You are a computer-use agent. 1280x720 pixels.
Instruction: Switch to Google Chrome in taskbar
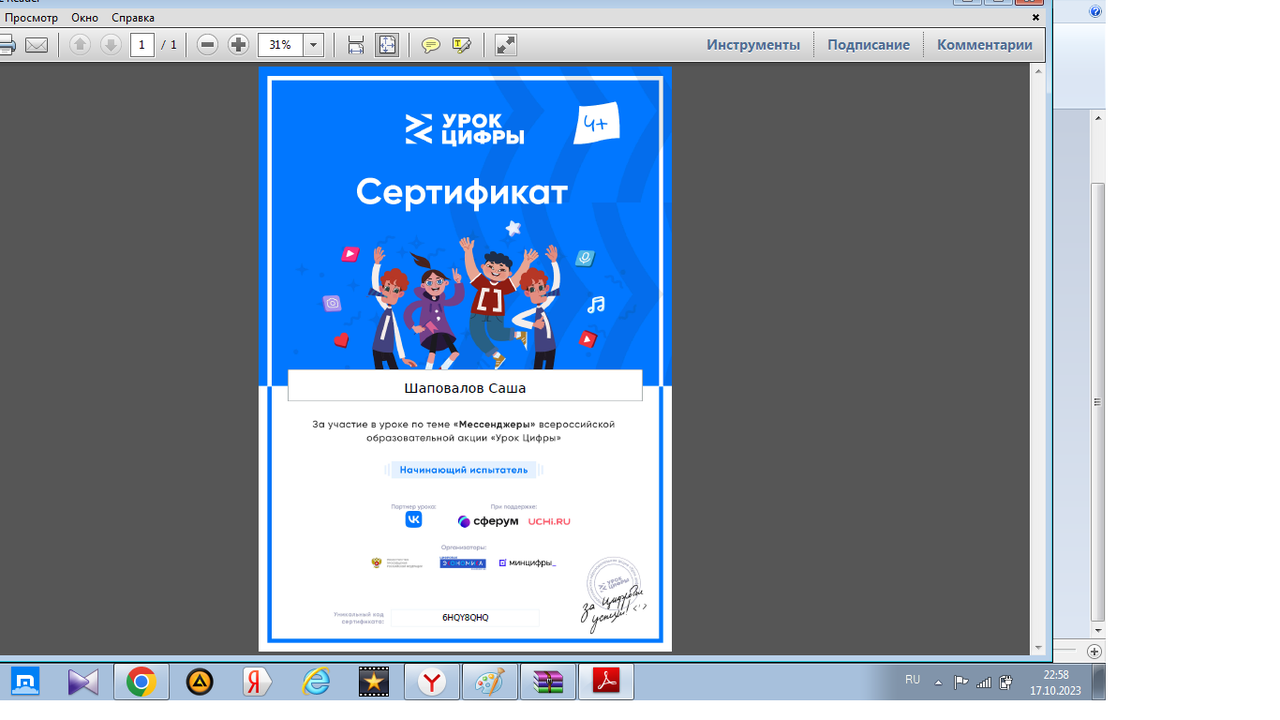[141, 682]
